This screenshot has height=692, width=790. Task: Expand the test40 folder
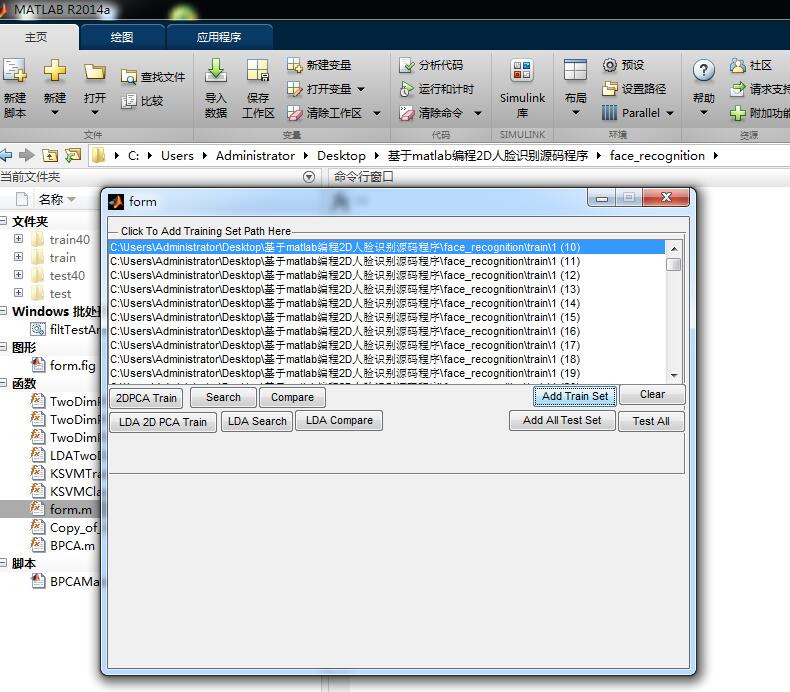pyautogui.click(x=18, y=275)
